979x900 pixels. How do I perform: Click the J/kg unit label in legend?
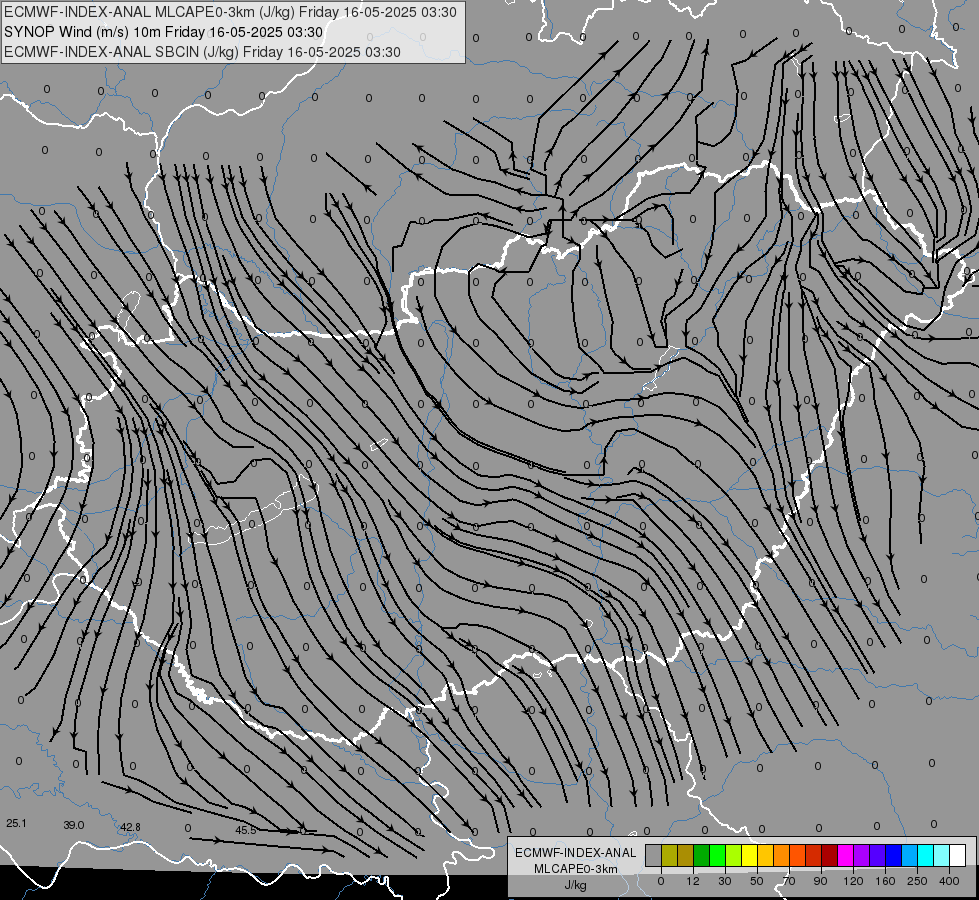575,885
